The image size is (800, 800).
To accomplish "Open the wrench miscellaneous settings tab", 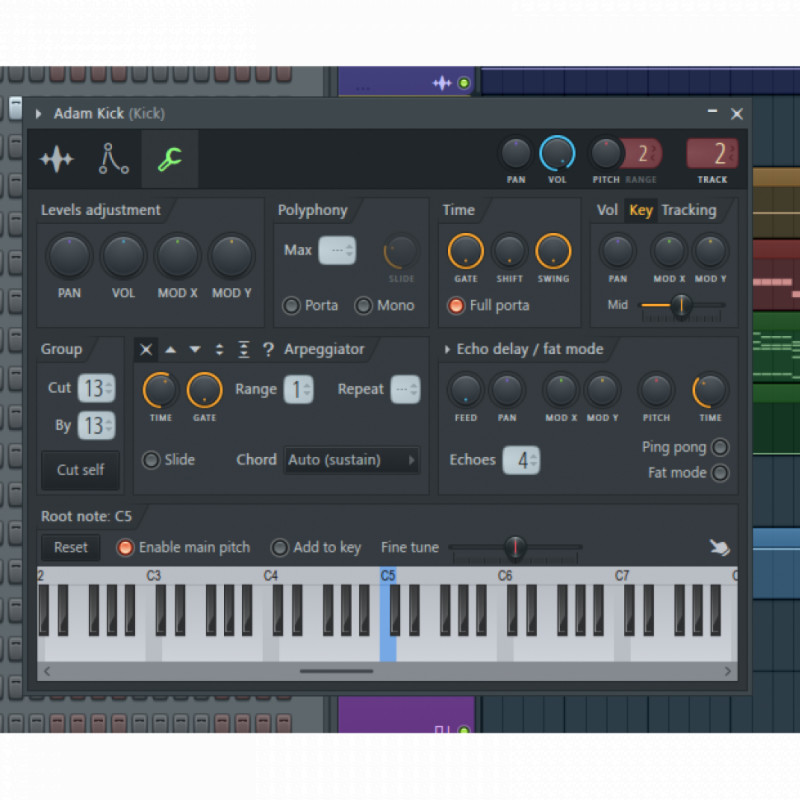I will click(x=170, y=159).
